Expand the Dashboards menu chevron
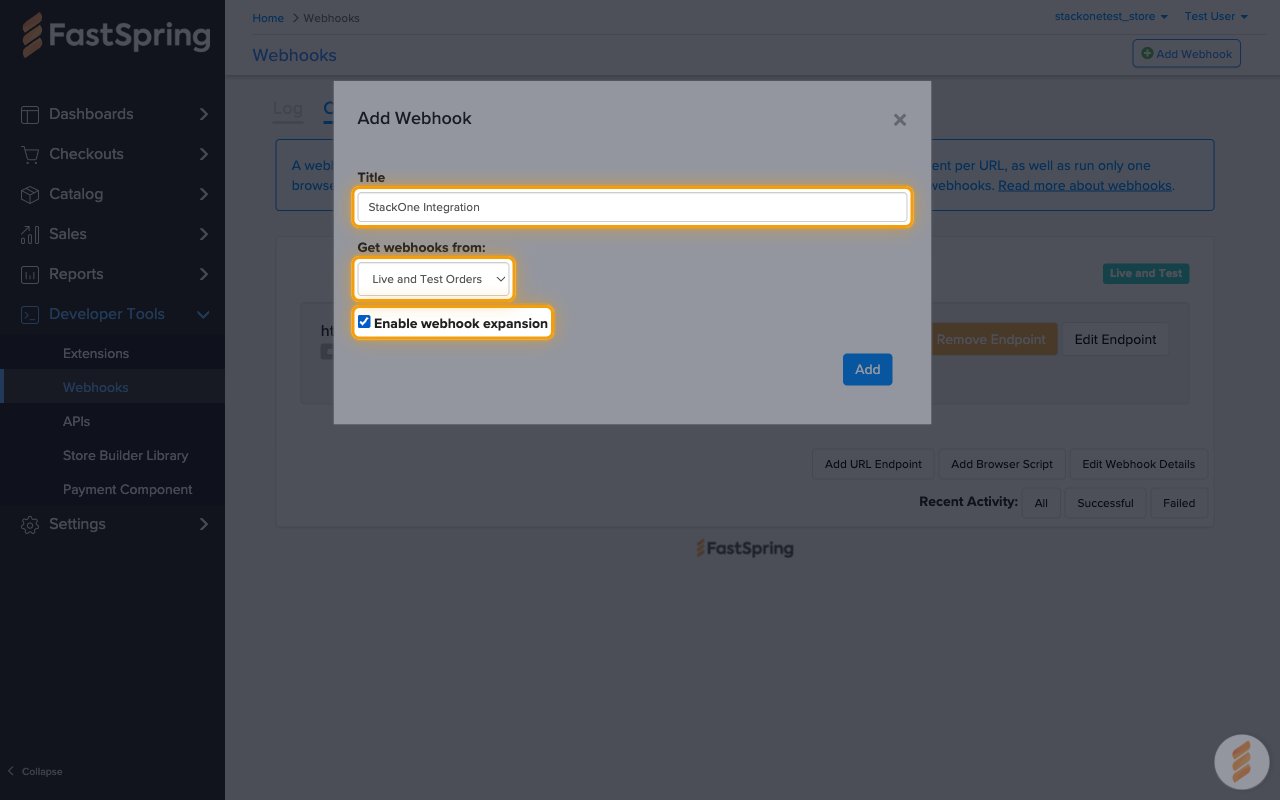The width and height of the screenshot is (1280, 800). (x=204, y=114)
